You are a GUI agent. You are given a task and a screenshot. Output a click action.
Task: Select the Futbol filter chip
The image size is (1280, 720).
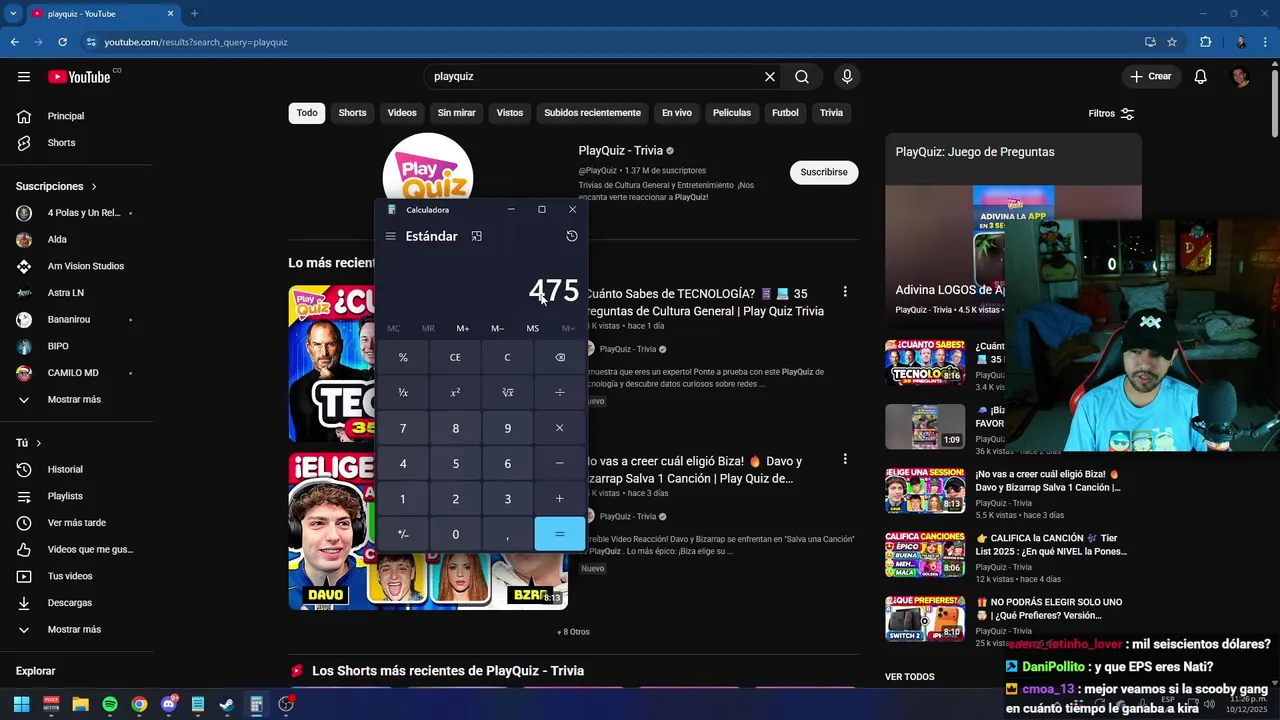coord(785,113)
